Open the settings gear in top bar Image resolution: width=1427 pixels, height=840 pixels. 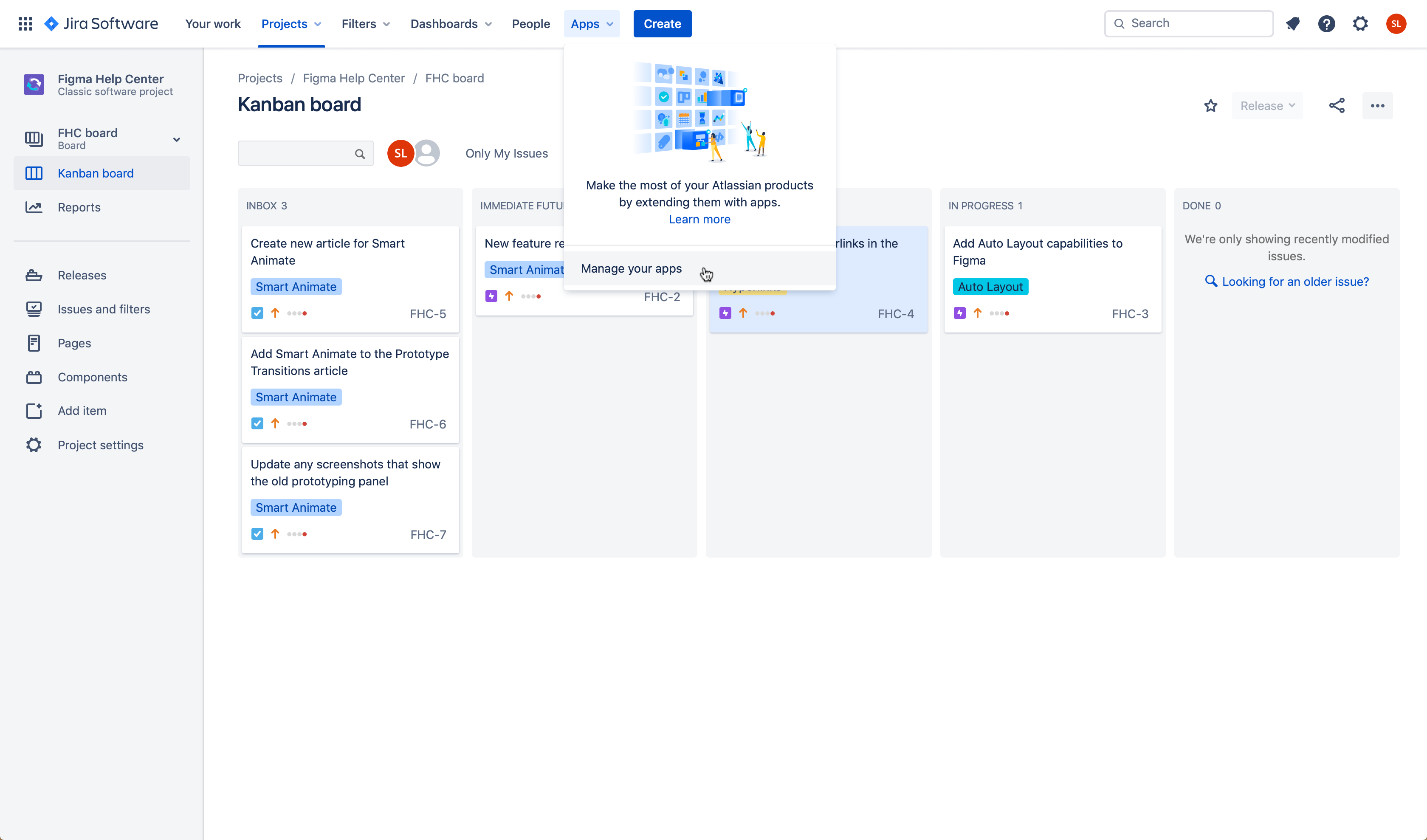click(1360, 24)
